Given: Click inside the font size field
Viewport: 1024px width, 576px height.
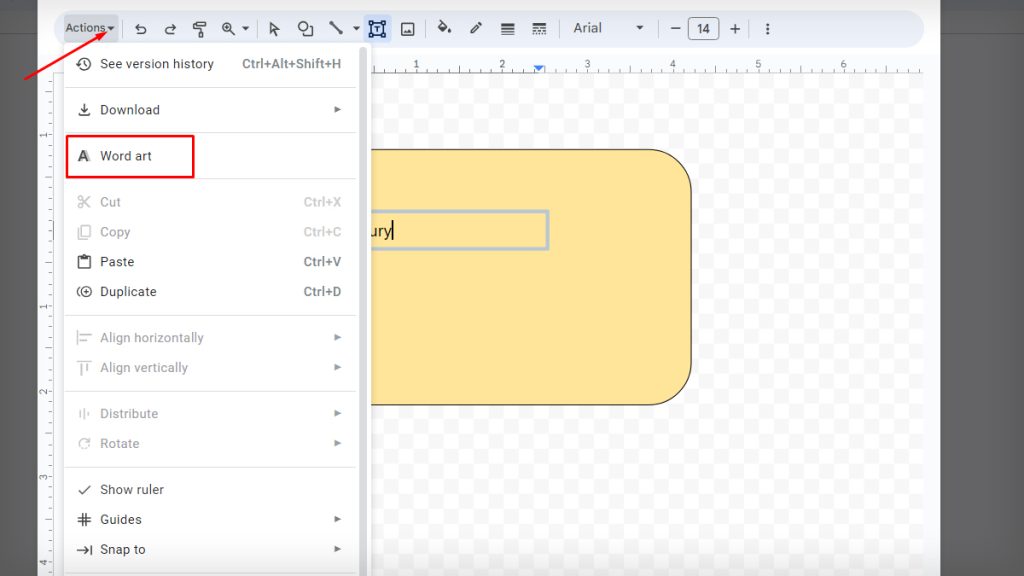Looking at the screenshot, I should click(703, 28).
